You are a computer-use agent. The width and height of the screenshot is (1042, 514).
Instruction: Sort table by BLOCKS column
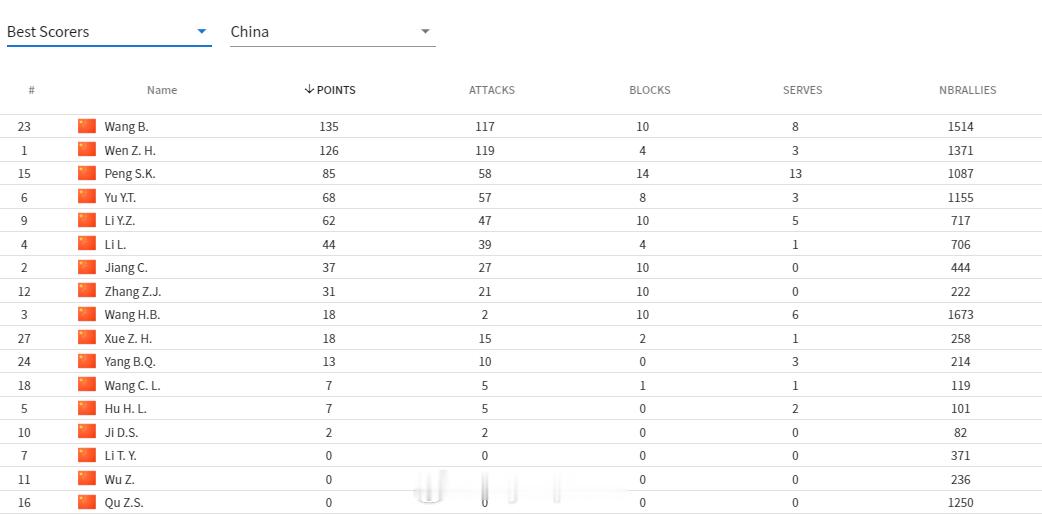649,90
